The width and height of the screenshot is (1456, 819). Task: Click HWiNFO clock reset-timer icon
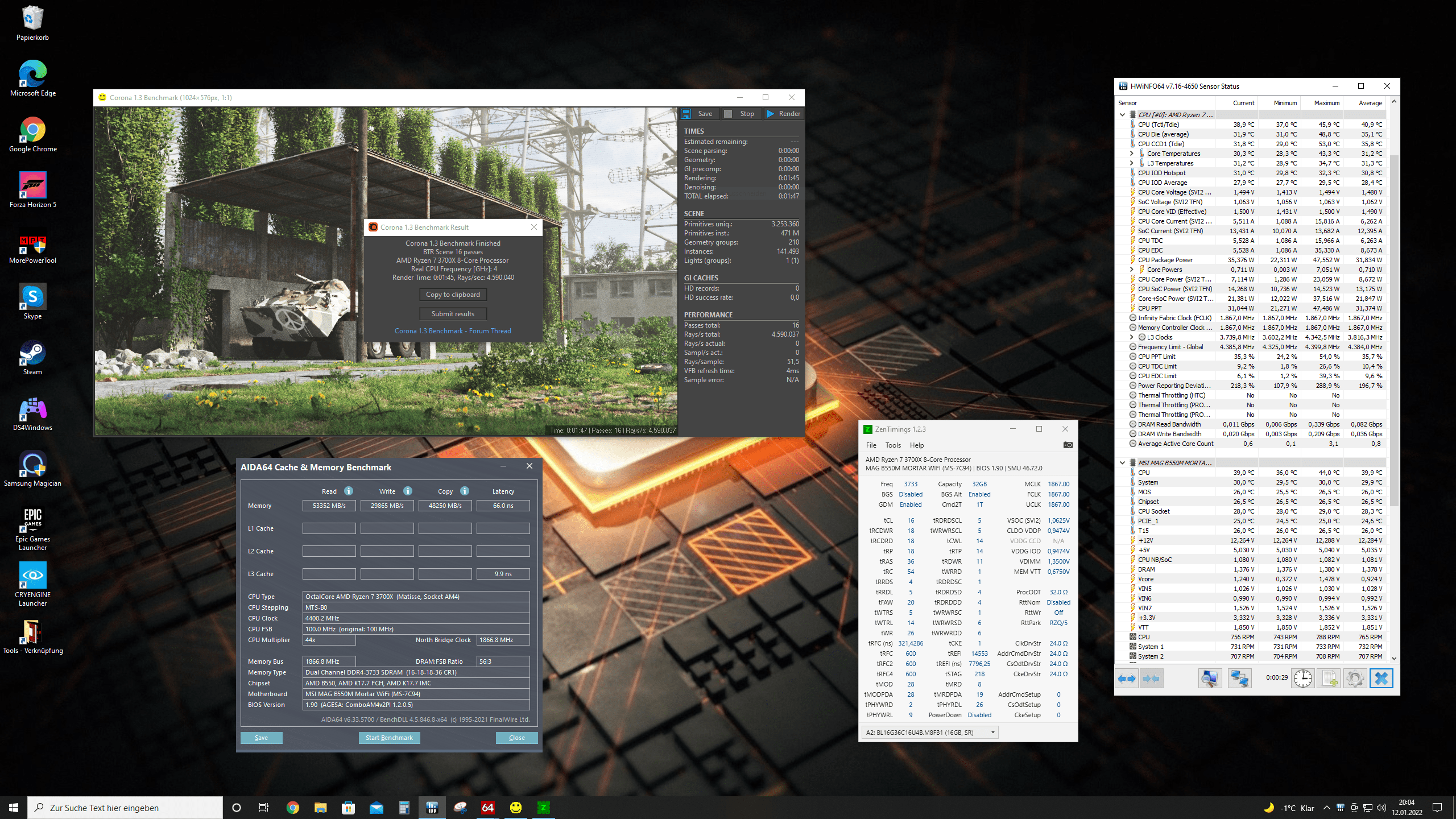point(1302,679)
